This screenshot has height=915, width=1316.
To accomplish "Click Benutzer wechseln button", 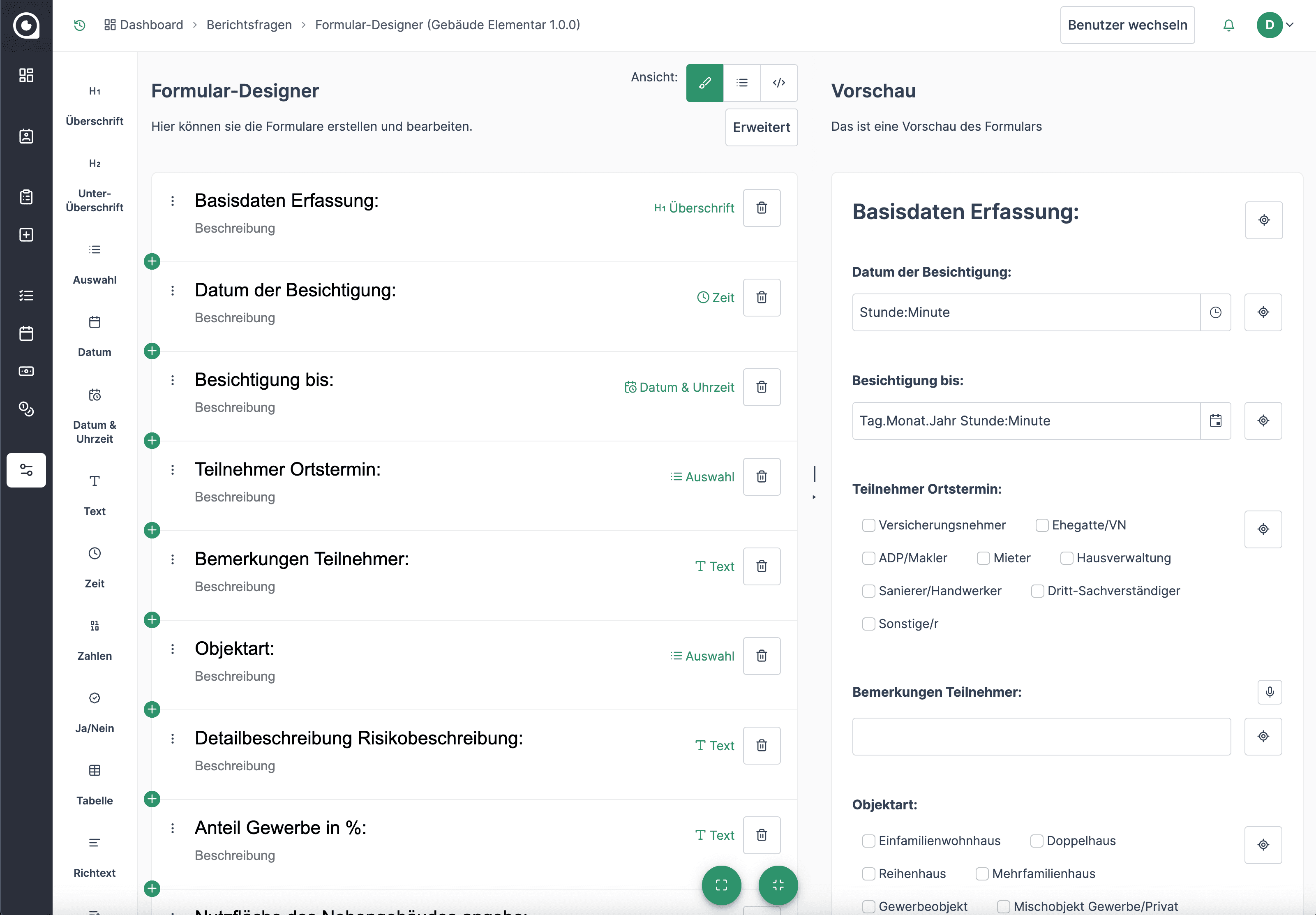I will click(1127, 25).
